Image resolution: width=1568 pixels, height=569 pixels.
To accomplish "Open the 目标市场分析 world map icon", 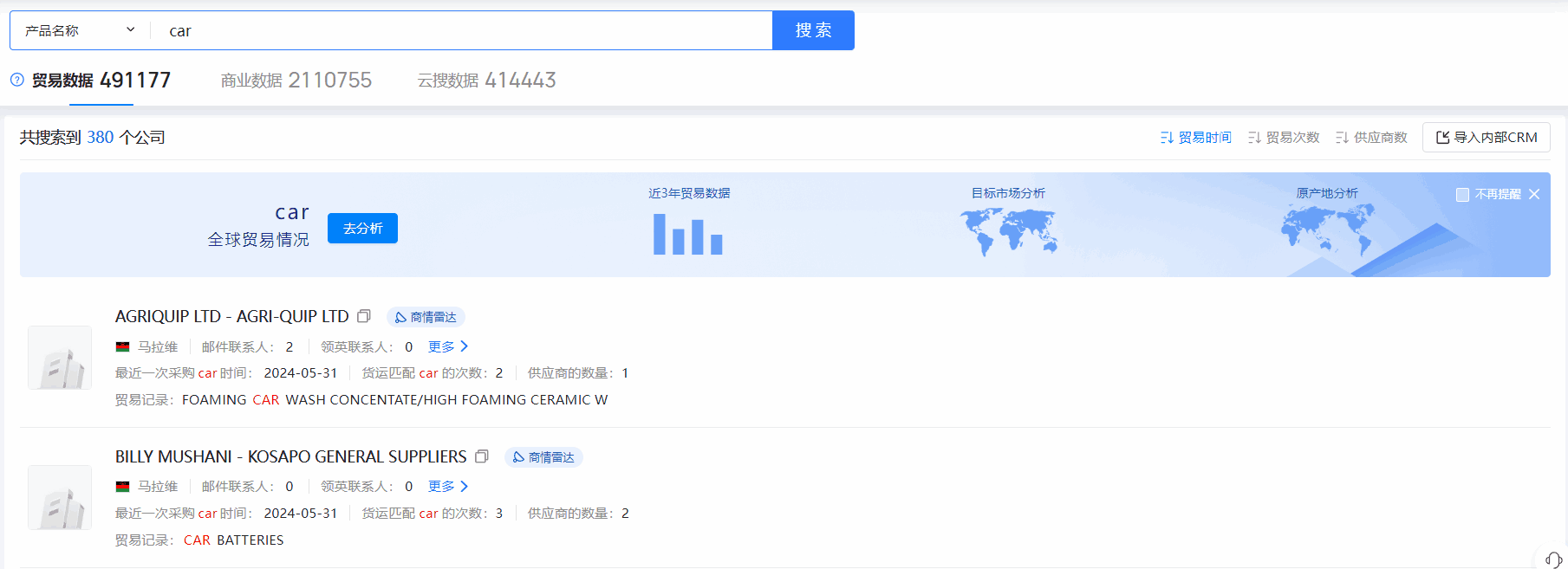I will (x=1009, y=231).
